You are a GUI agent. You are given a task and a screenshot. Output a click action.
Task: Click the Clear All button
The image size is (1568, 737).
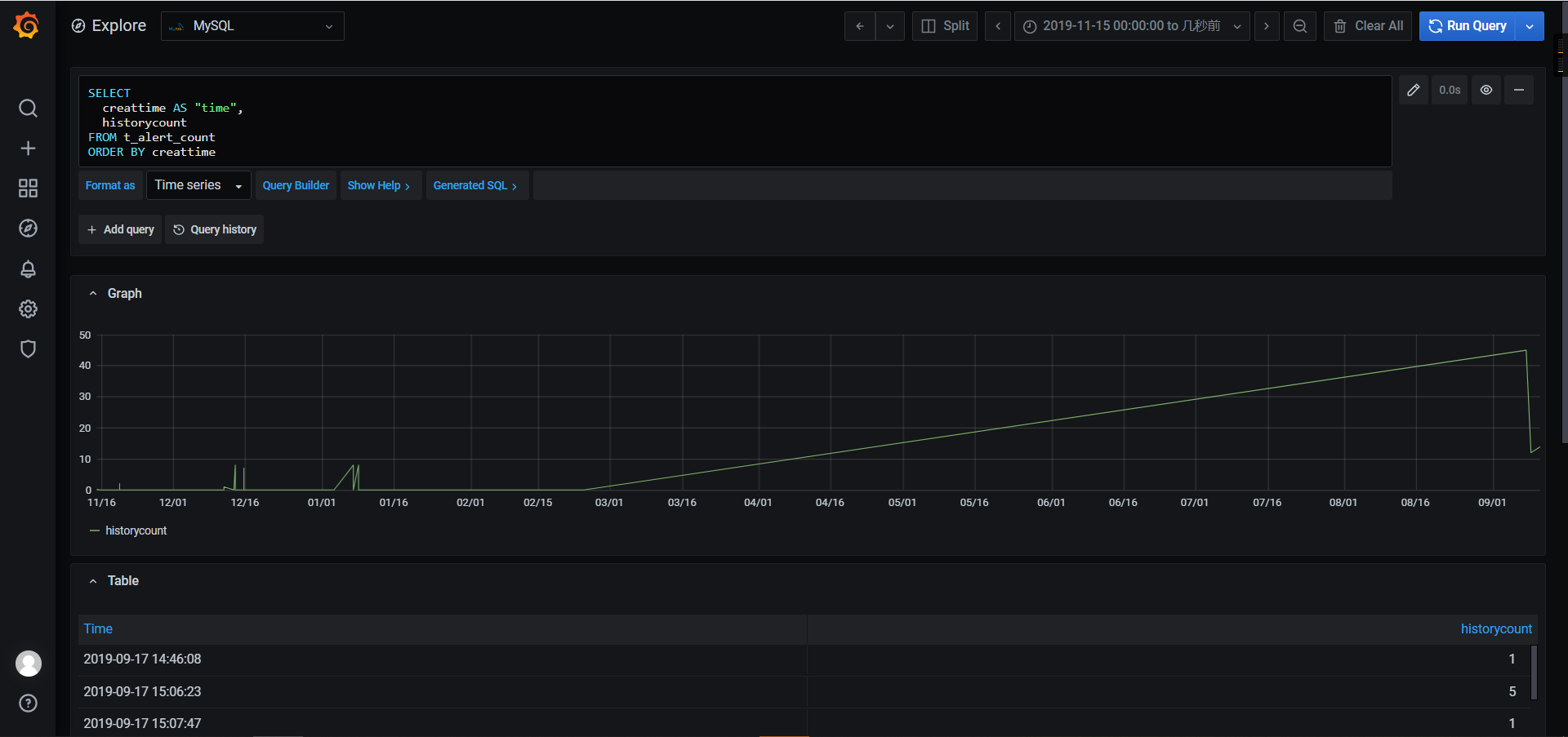1367,25
